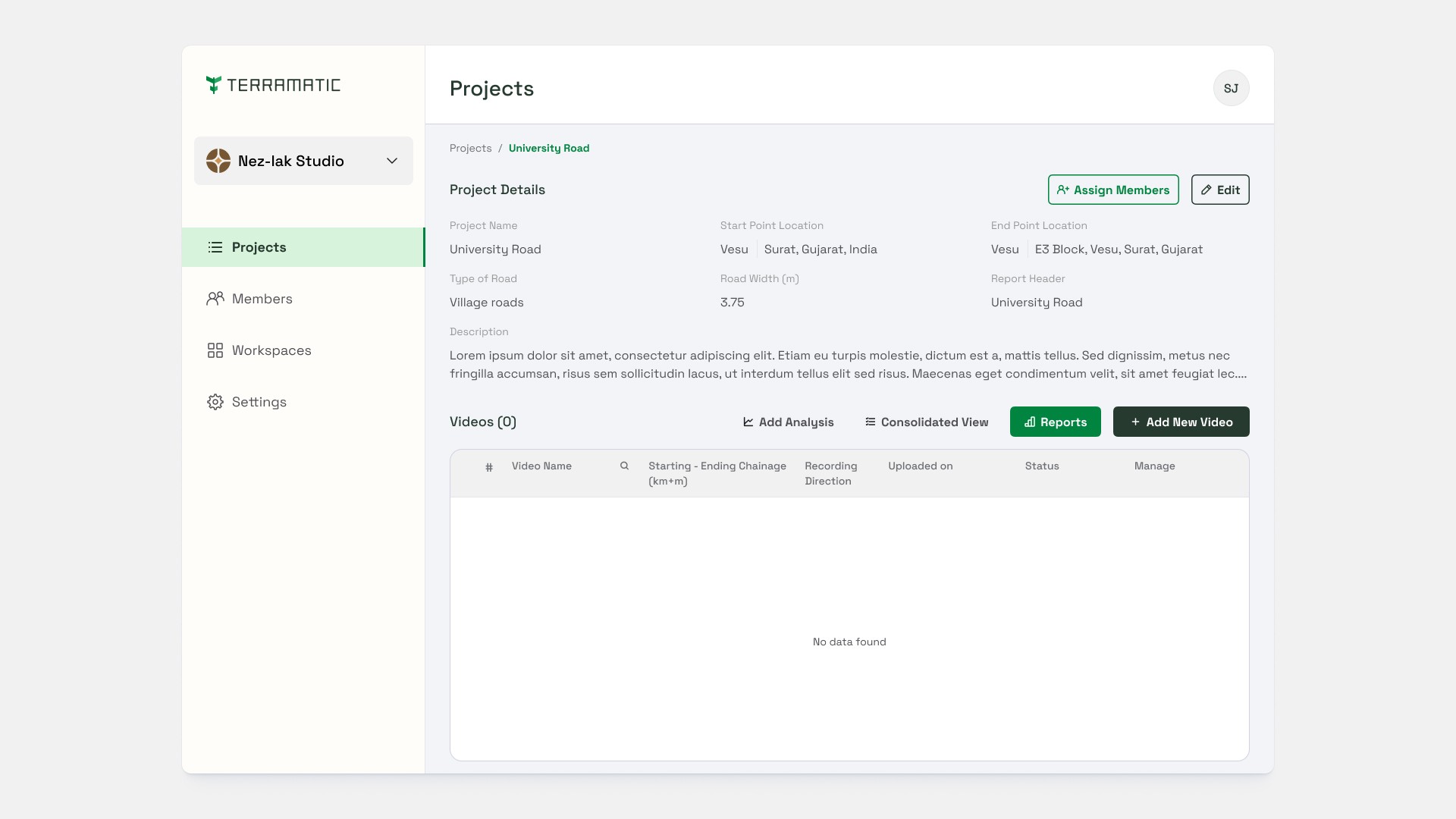
Task: Click the add-user icon in Assign Members
Action: point(1063,190)
